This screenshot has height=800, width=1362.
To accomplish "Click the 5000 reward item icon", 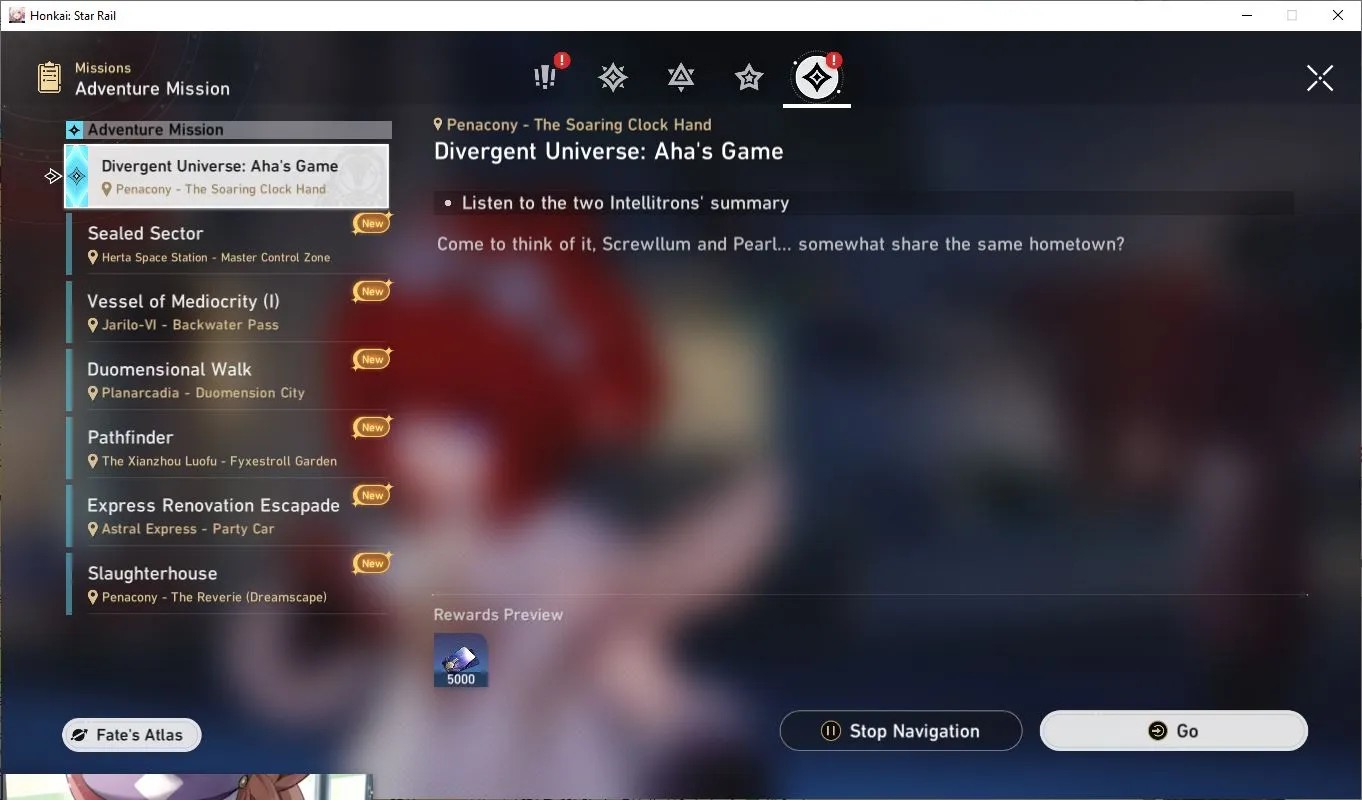I will (461, 660).
